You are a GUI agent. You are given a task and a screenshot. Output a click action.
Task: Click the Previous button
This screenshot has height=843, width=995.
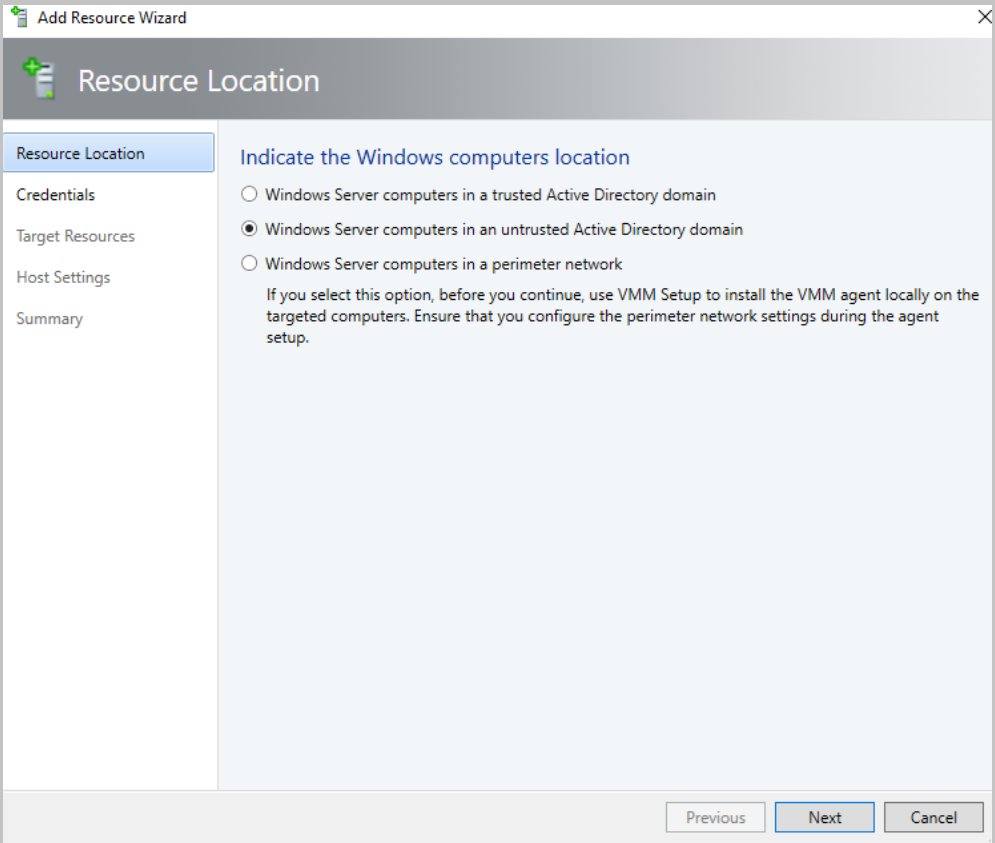[715, 817]
